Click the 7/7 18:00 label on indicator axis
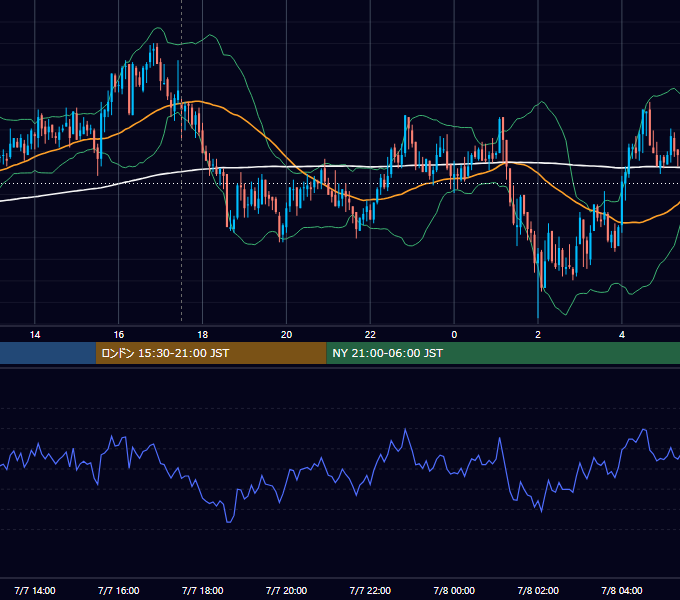The width and height of the screenshot is (680, 600). point(203,590)
